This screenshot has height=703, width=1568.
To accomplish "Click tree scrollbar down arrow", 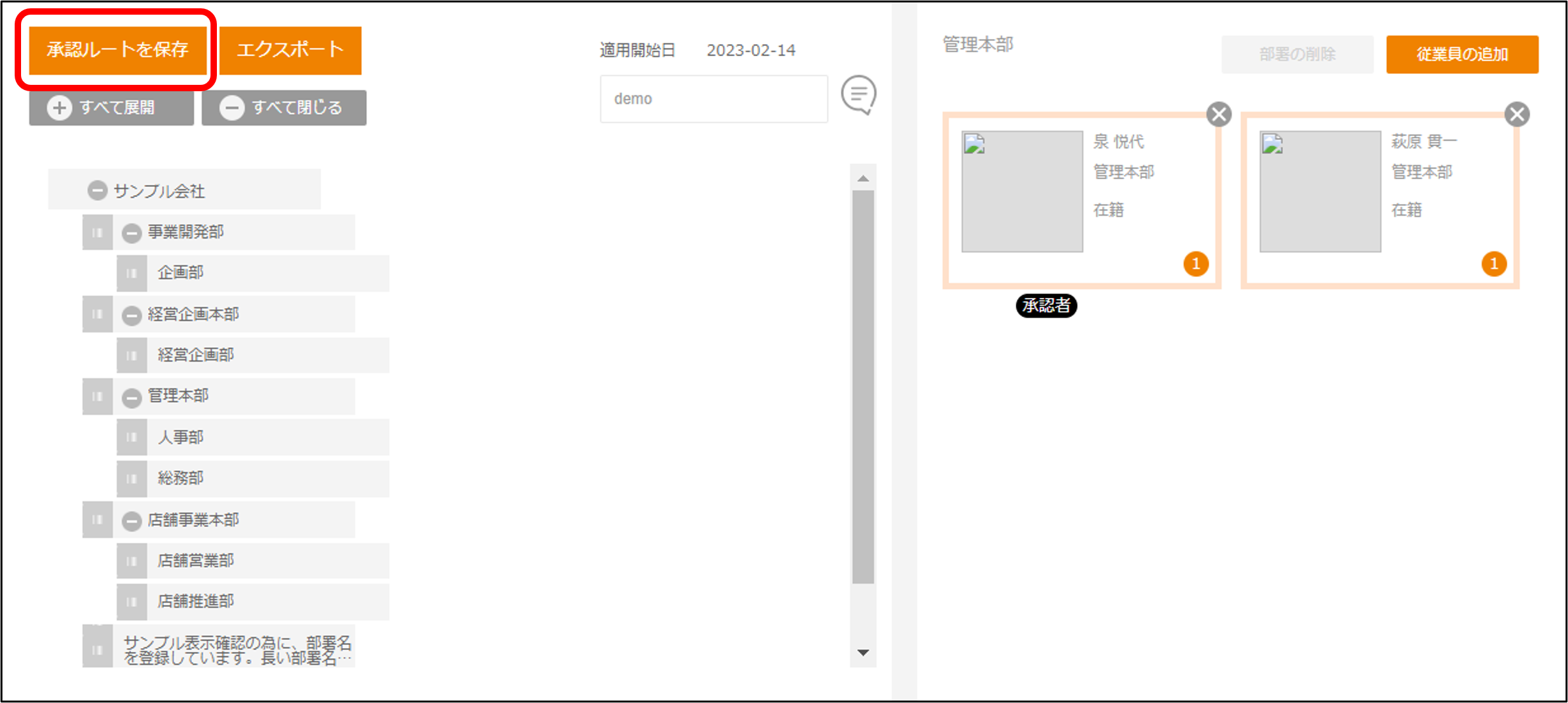I will (863, 653).
